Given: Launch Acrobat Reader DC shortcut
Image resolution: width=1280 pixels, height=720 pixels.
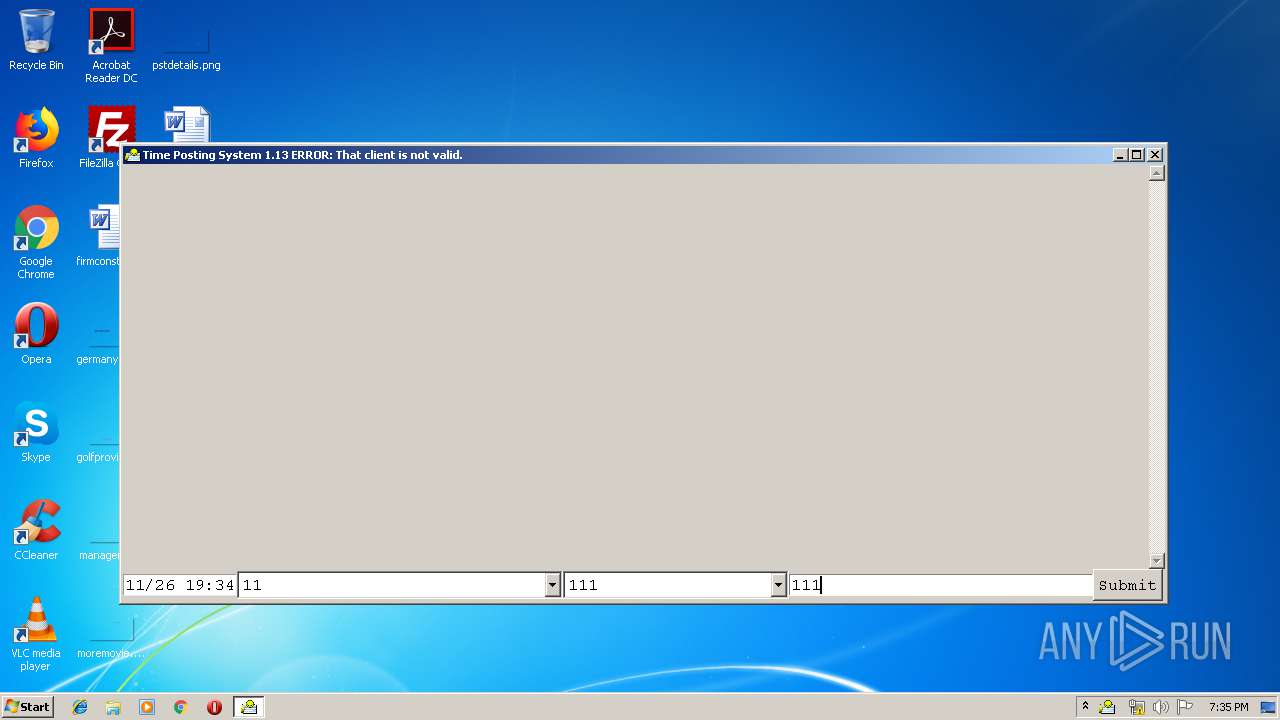Looking at the screenshot, I should pyautogui.click(x=111, y=45).
